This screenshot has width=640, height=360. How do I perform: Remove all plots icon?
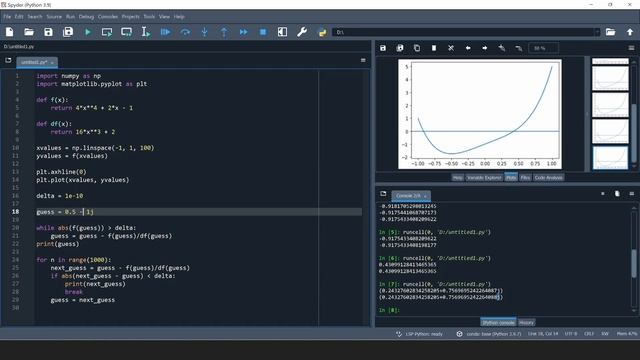(451, 48)
